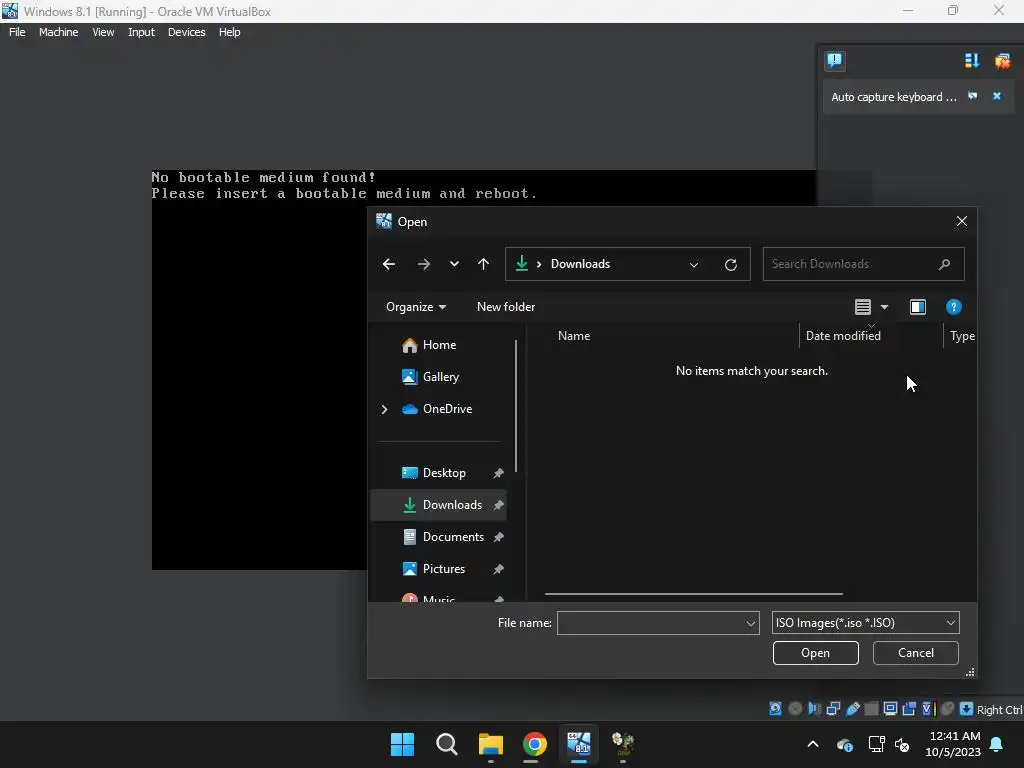Open File Explorer from taskbar

pyautogui.click(x=490, y=744)
